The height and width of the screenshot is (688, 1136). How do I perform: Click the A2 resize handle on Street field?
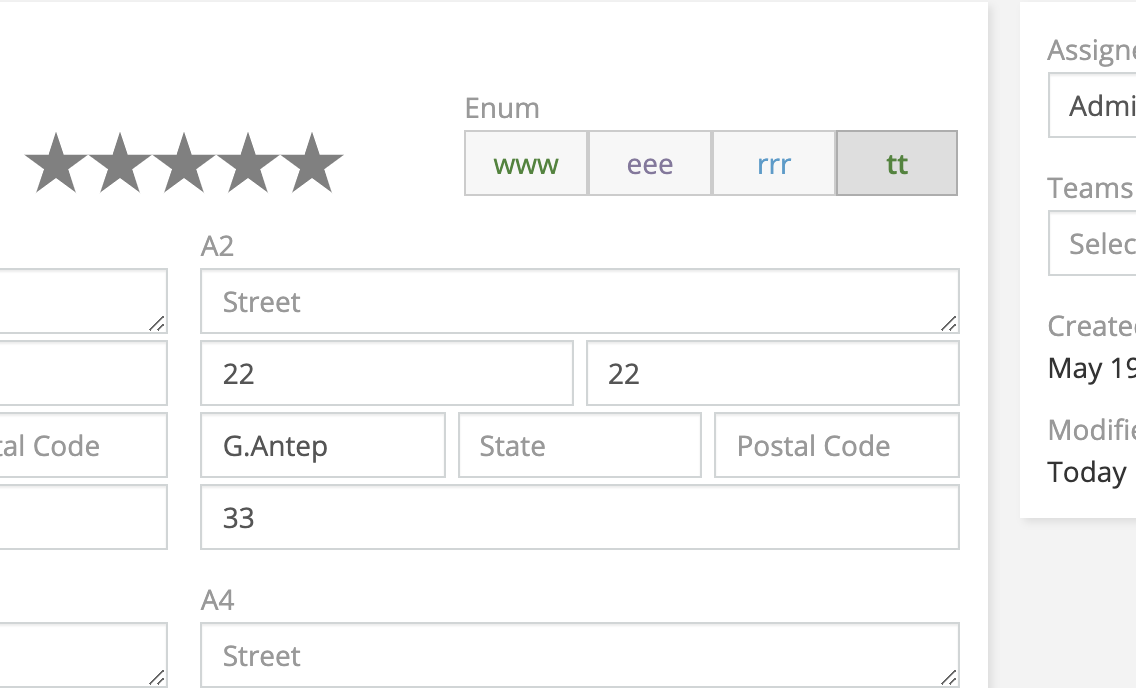(948, 324)
